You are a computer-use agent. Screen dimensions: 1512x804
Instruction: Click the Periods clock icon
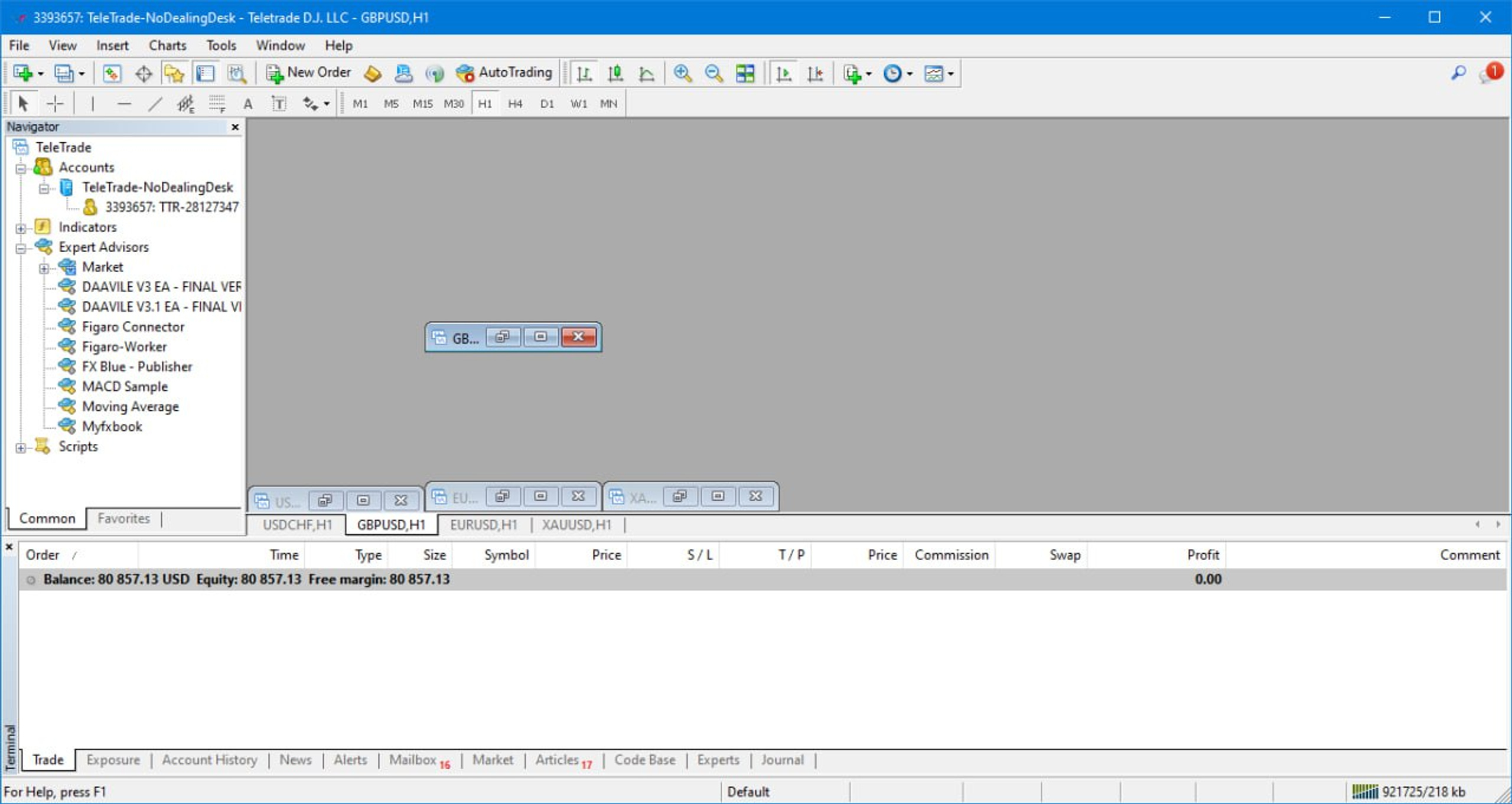tap(892, 73)
